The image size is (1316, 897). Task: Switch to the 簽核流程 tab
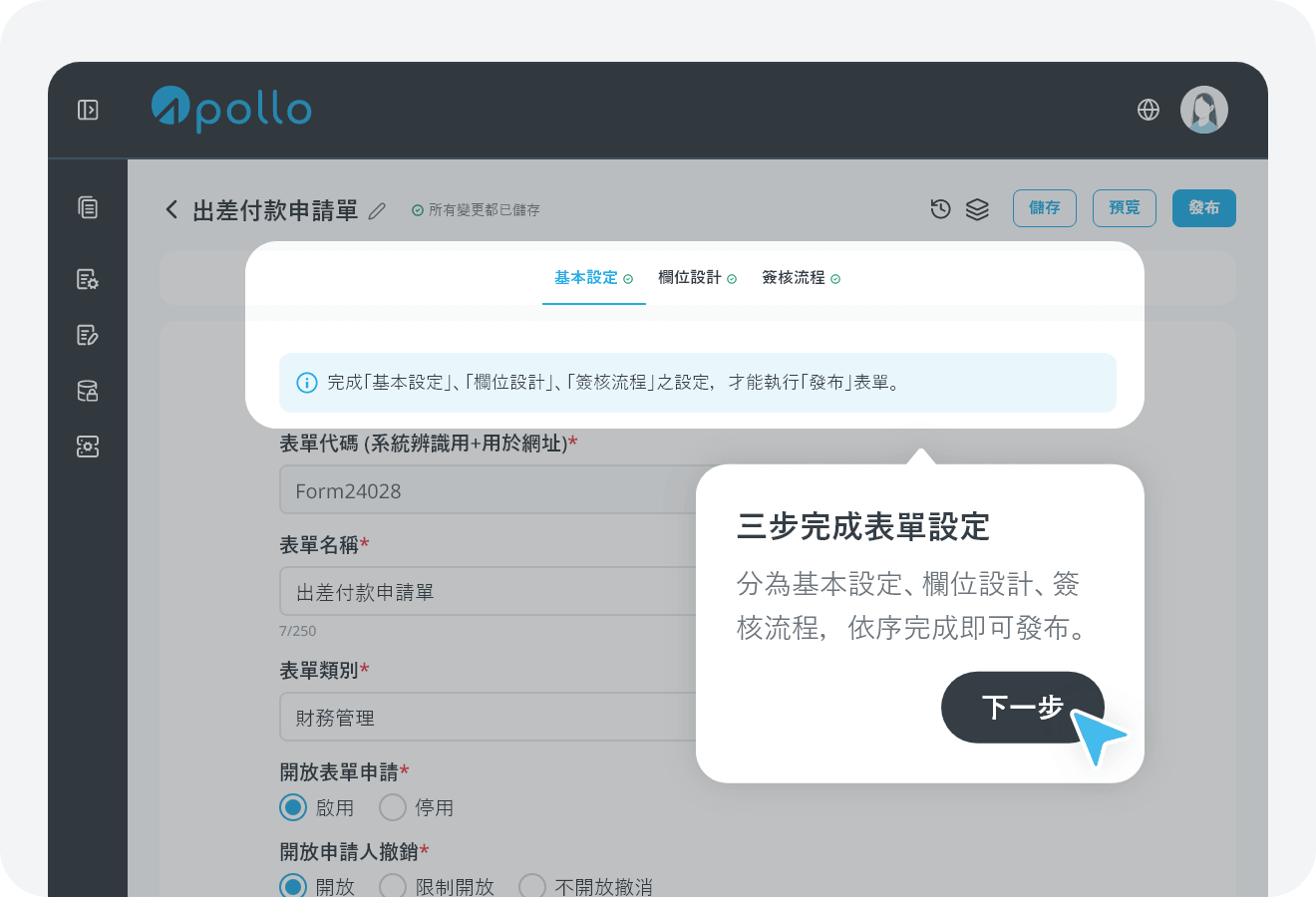tap(802, 278)
